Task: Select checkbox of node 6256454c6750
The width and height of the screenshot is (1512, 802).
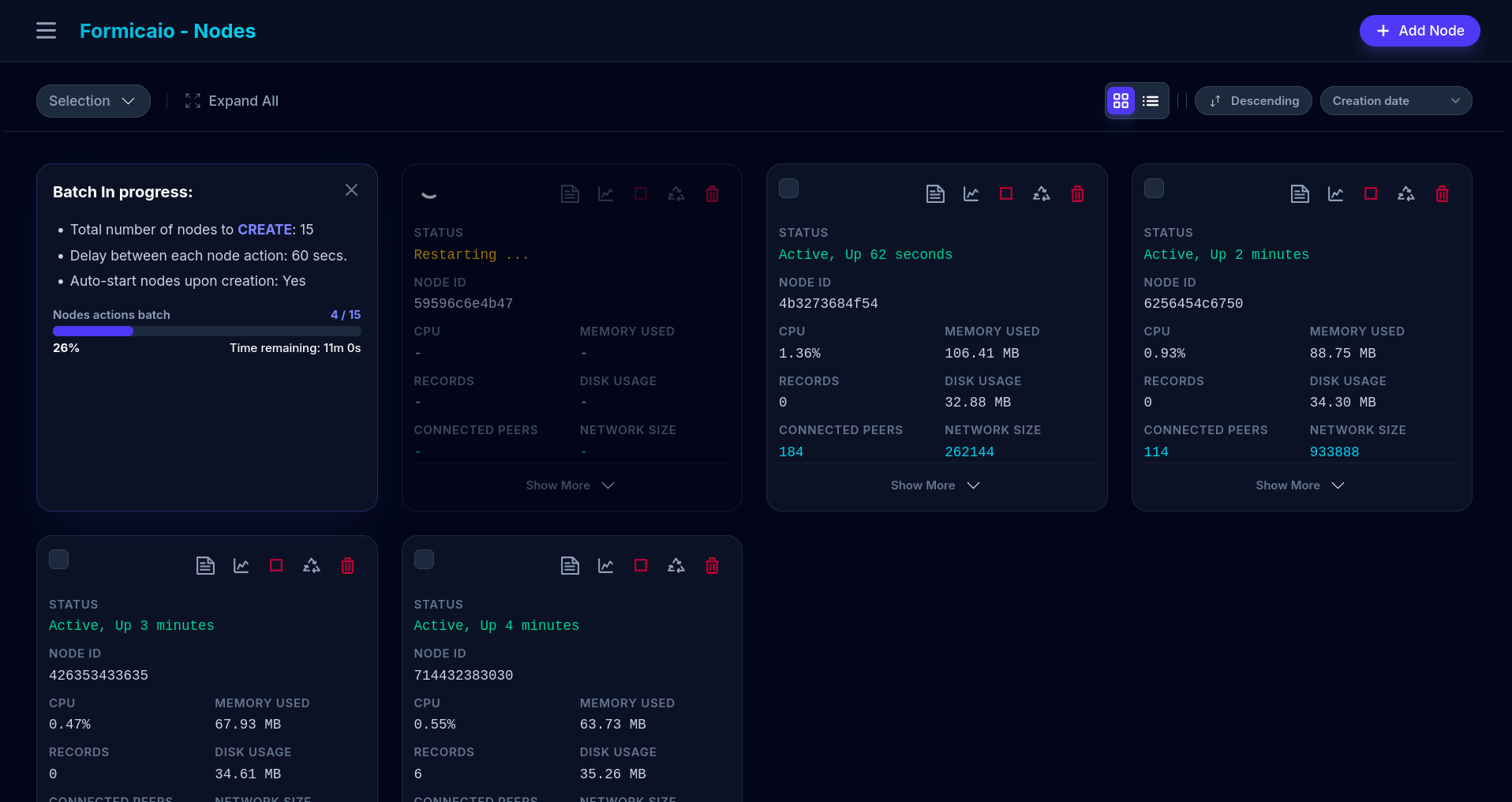Action: click(1154, 189)
